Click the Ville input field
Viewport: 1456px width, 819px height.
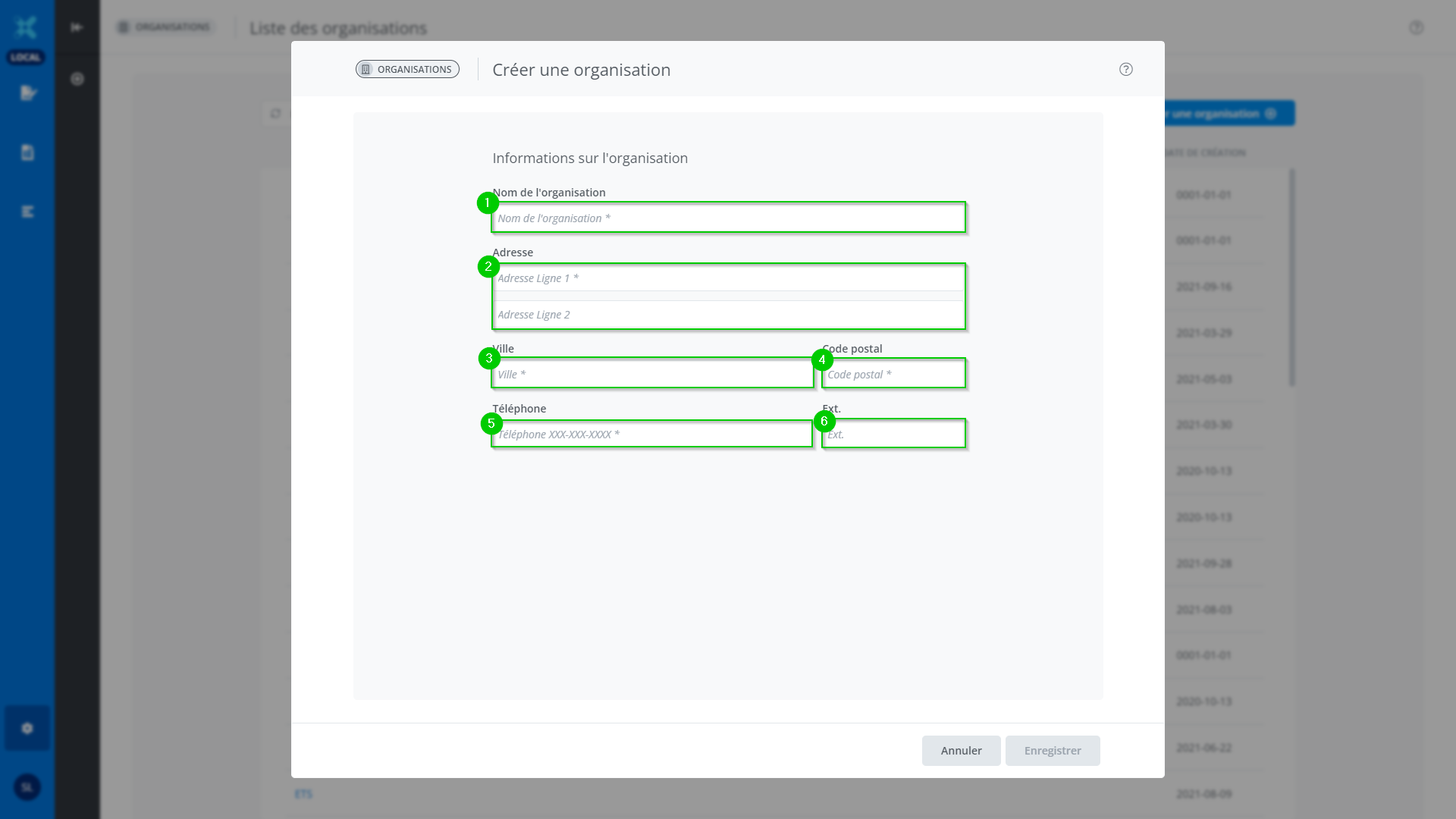(652, 375)
